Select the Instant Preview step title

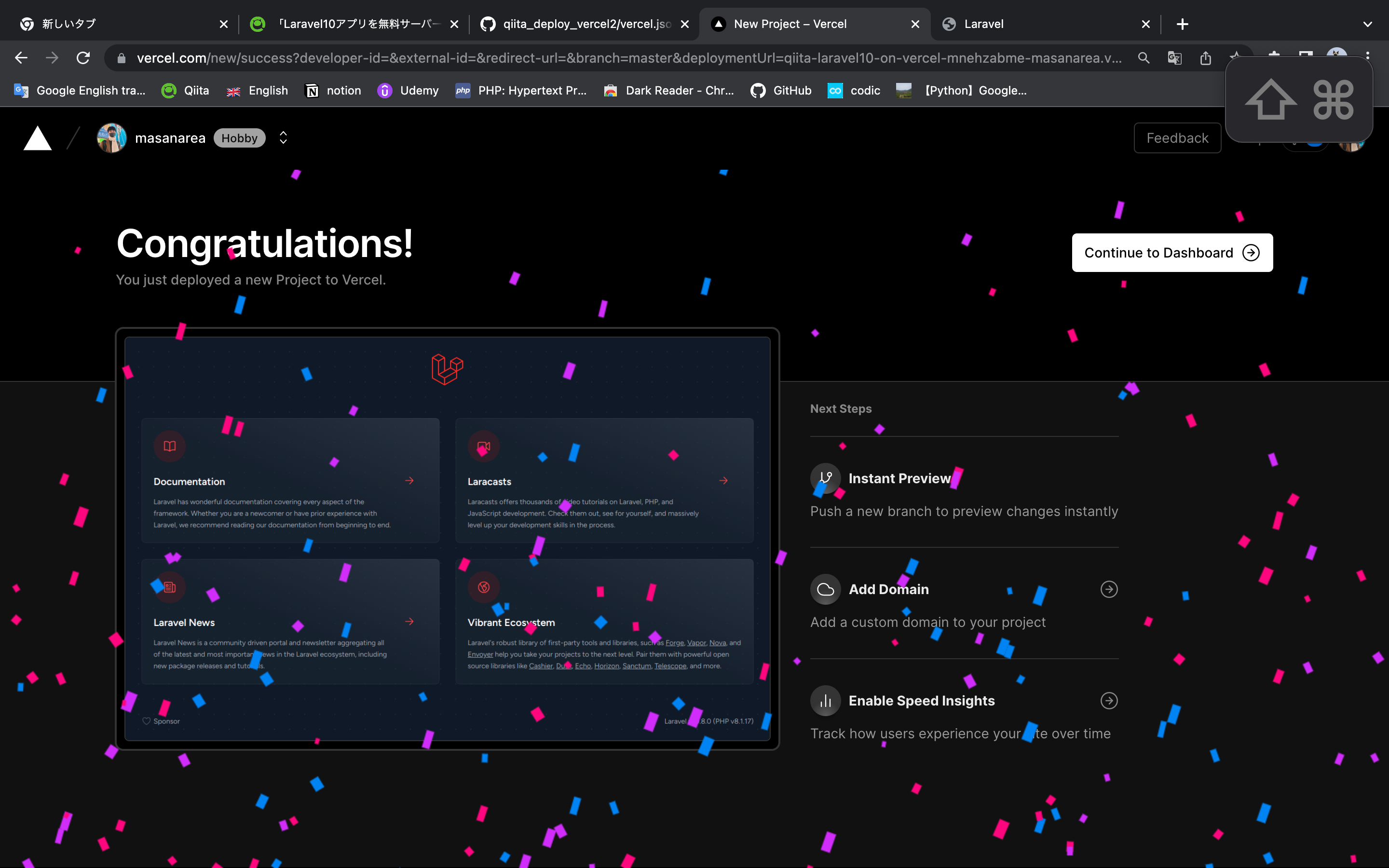click(899, 478)
